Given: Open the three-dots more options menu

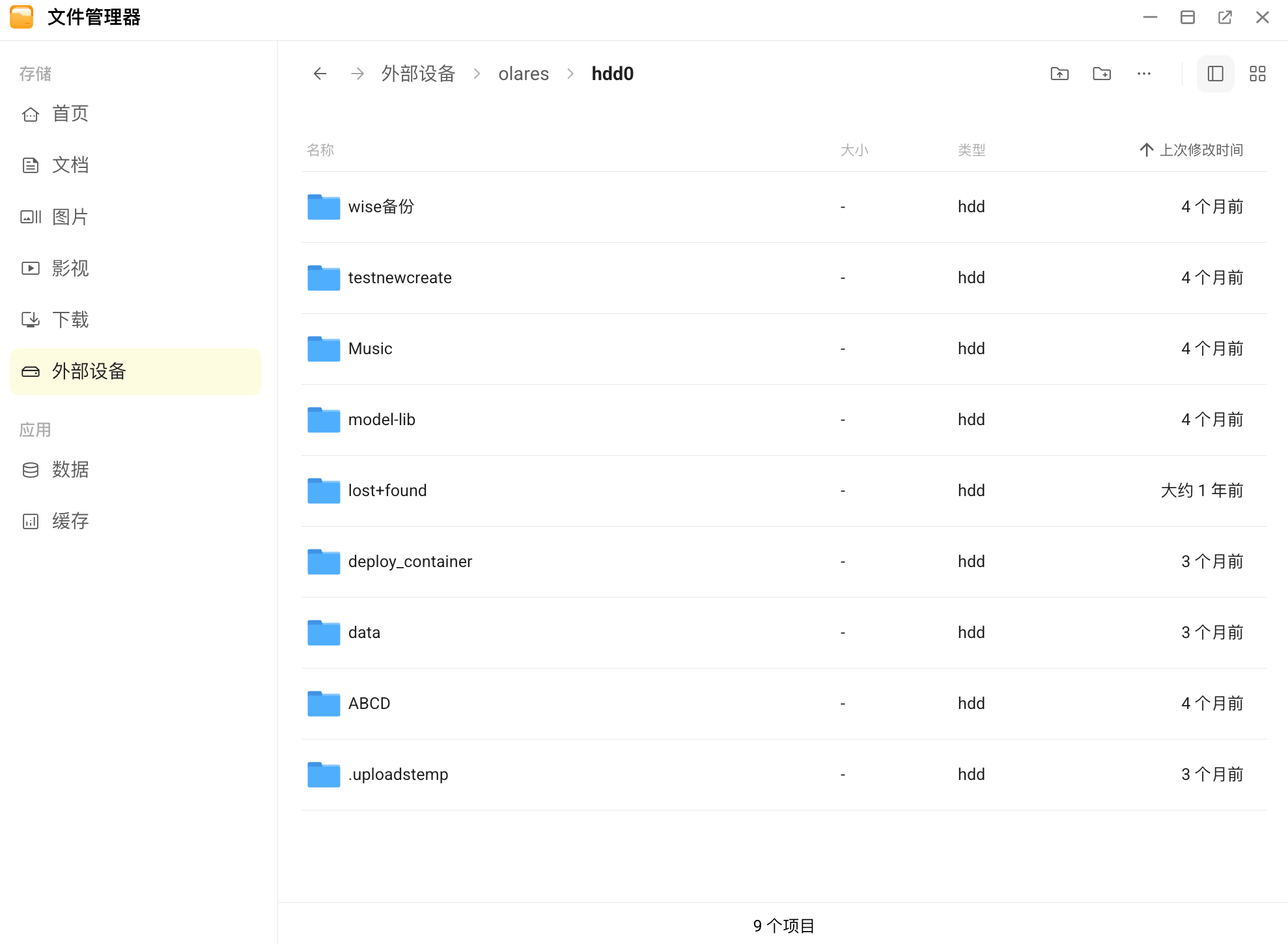Looking at the screenshot, I should click(1144, 74).
